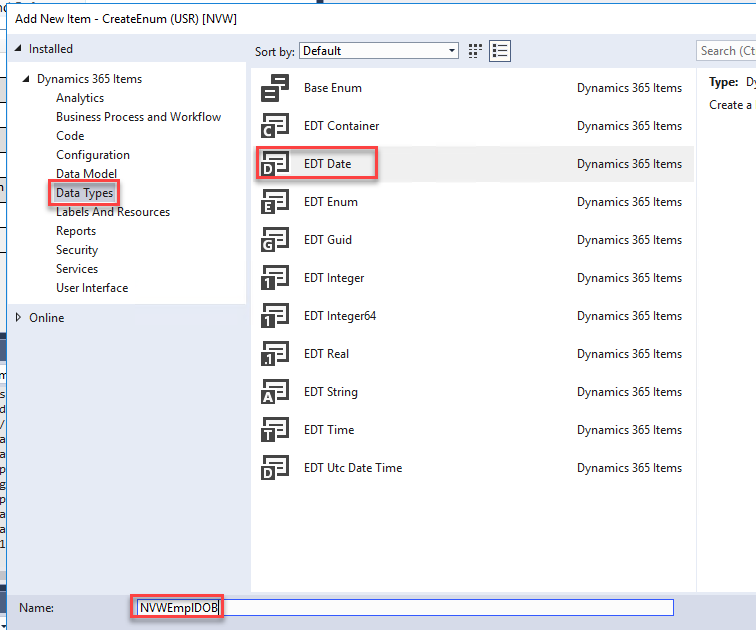Click the Installed tree label
This screenshot has width=756, height=630.
point(51,49)
